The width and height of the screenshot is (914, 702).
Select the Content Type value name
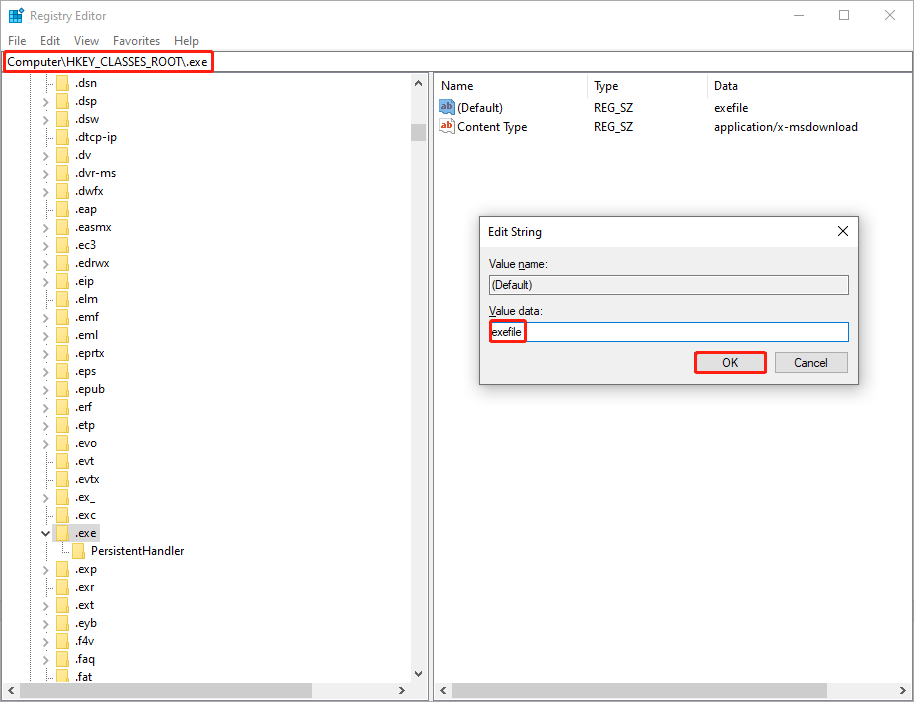(x=492, y=127)
